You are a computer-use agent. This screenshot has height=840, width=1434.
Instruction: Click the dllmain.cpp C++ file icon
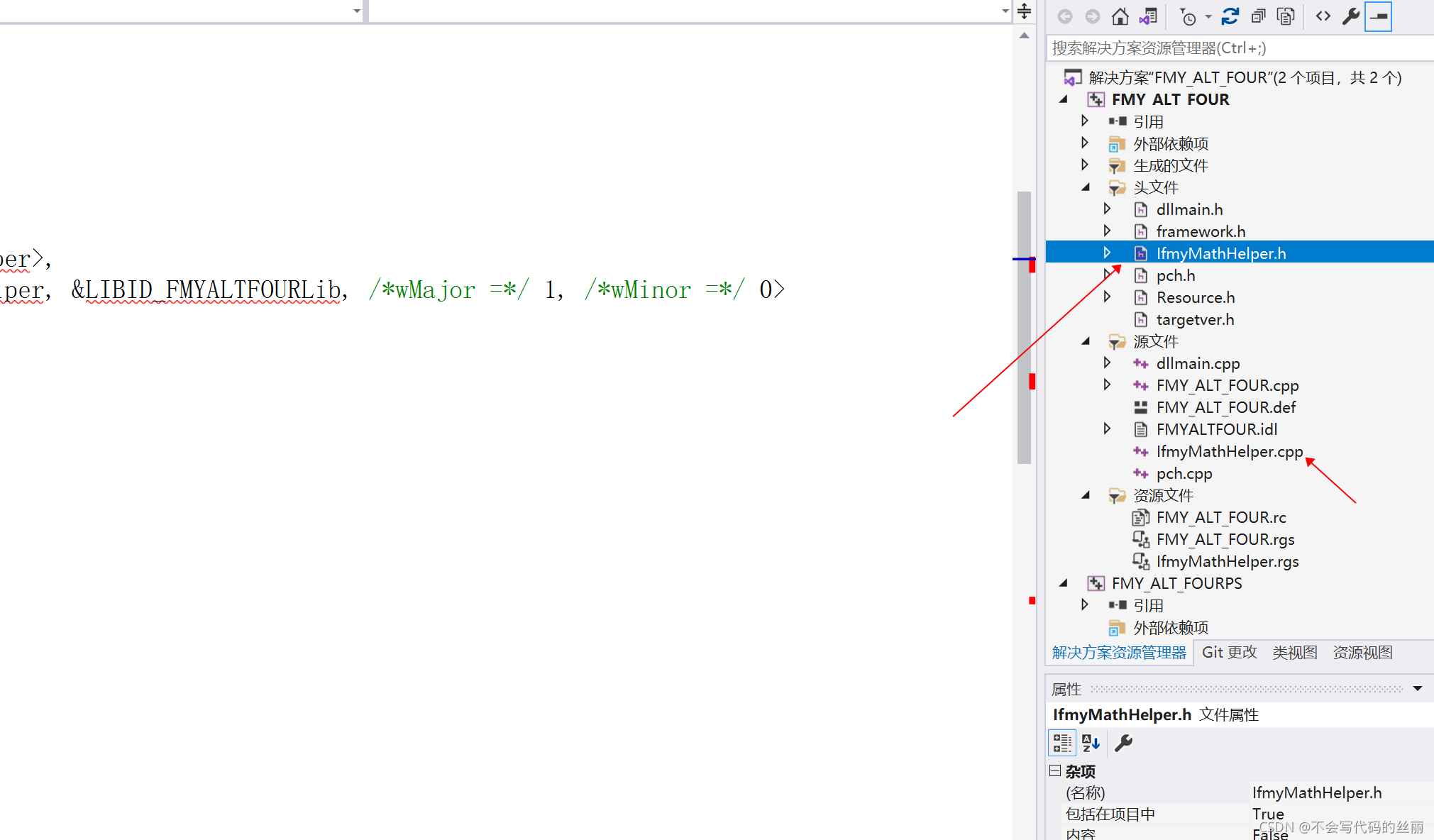[x=1141, y=363]
